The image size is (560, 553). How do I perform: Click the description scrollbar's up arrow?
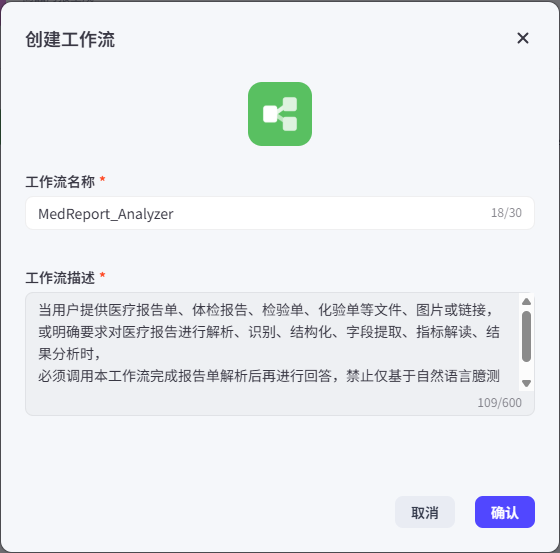point(526,302)
